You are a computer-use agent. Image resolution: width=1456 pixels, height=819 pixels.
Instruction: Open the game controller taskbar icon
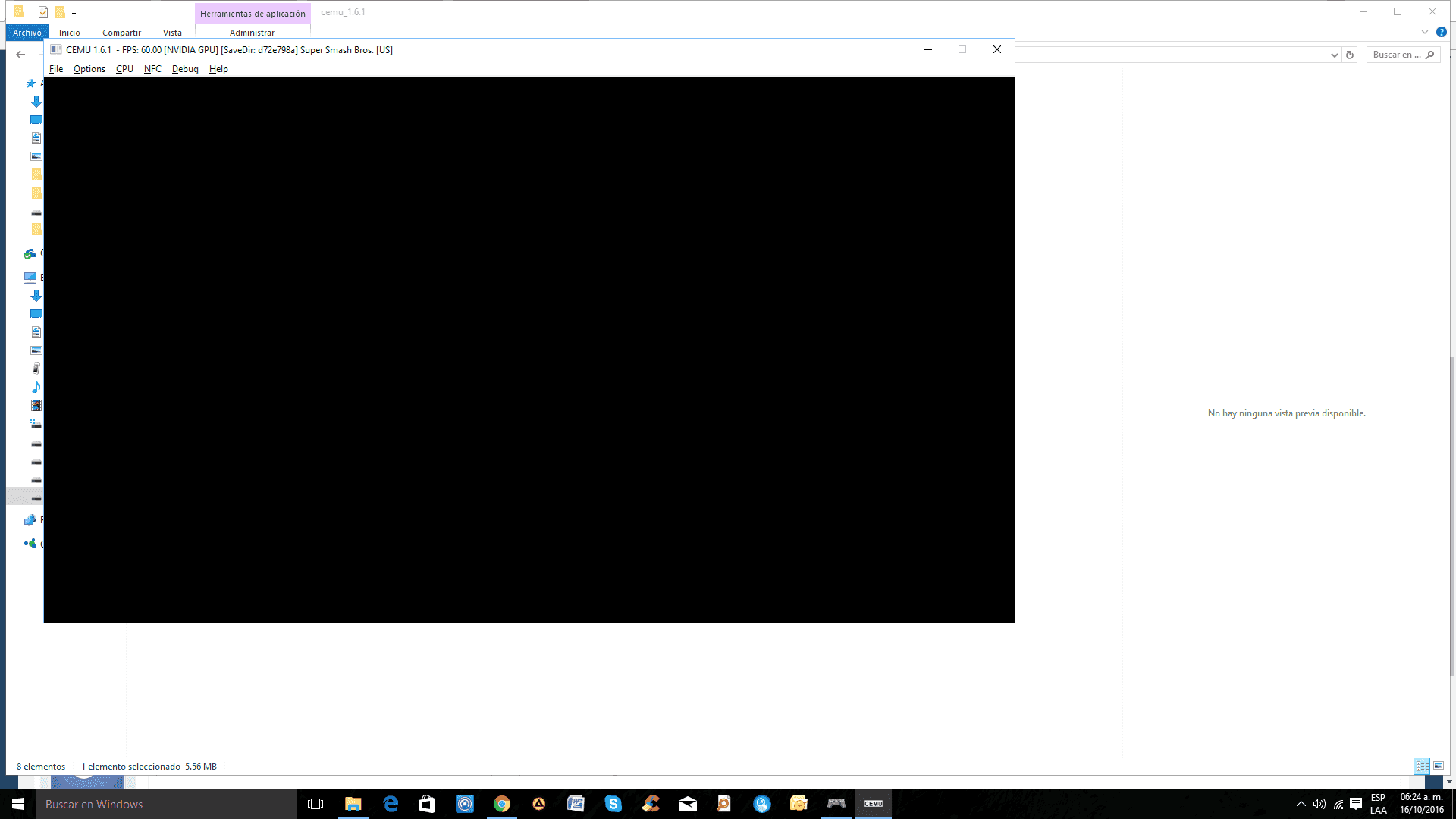pyautogui.click(x=836, y=804)
